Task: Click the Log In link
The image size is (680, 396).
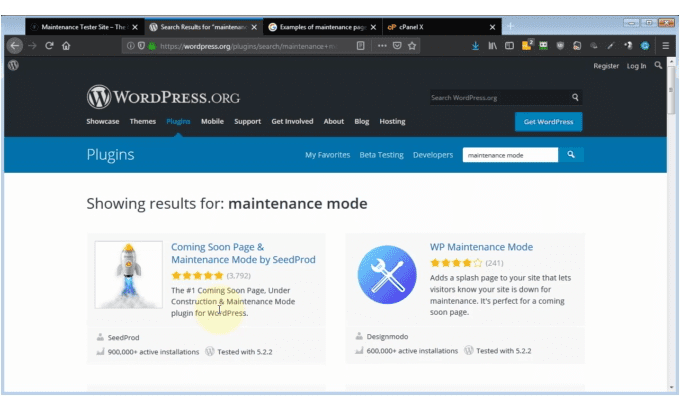Action: 636,66
